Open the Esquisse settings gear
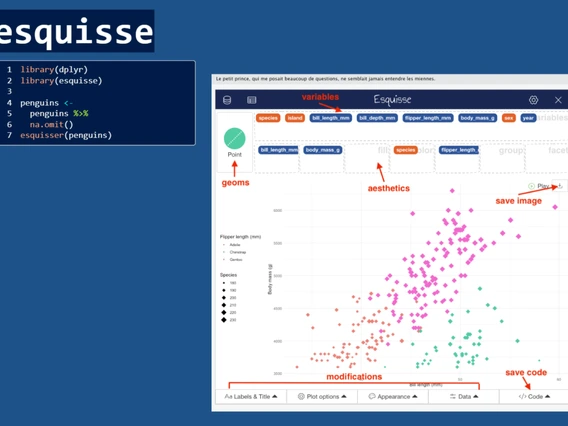Image resolution: width=568 pixels, height=426 pixels. [533, 100]
